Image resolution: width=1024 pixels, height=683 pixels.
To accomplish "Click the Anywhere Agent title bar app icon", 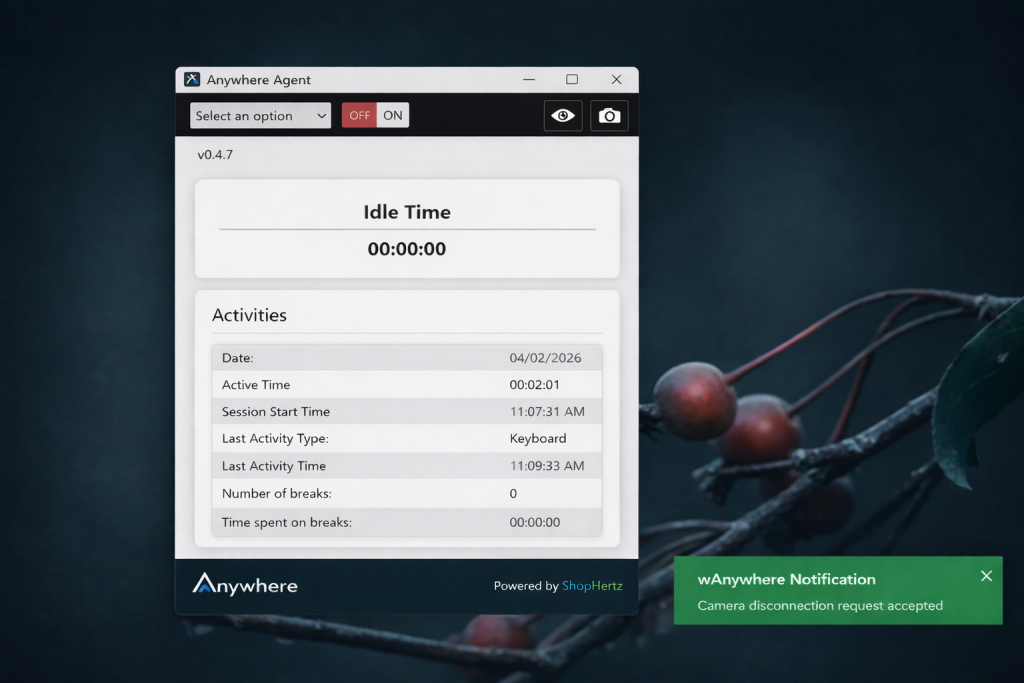I will point(192,80).
